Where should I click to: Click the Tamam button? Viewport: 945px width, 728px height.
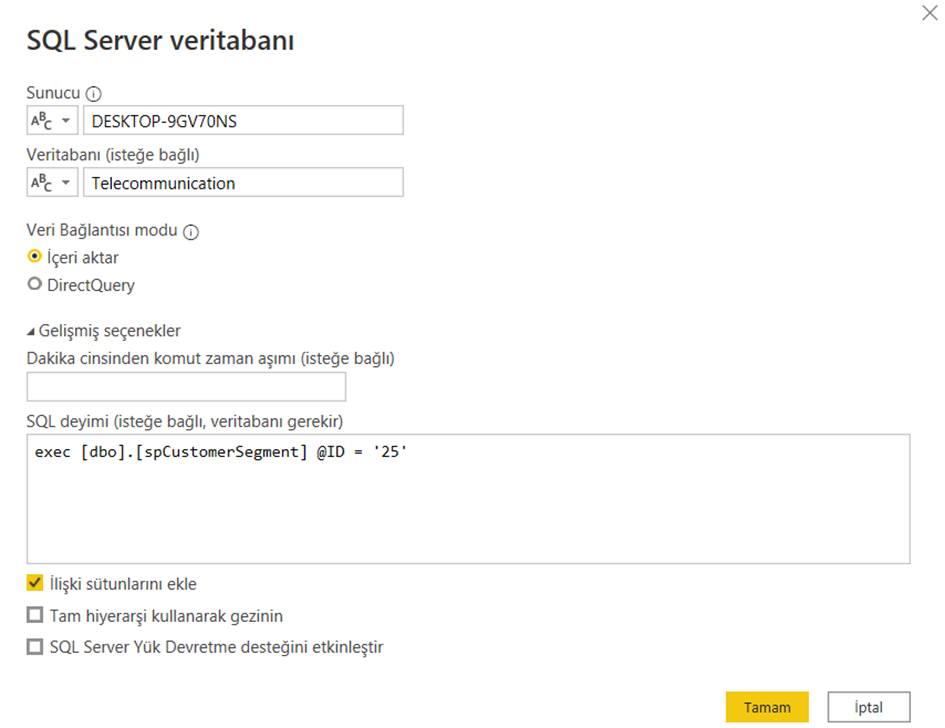[x=768, y=706]
